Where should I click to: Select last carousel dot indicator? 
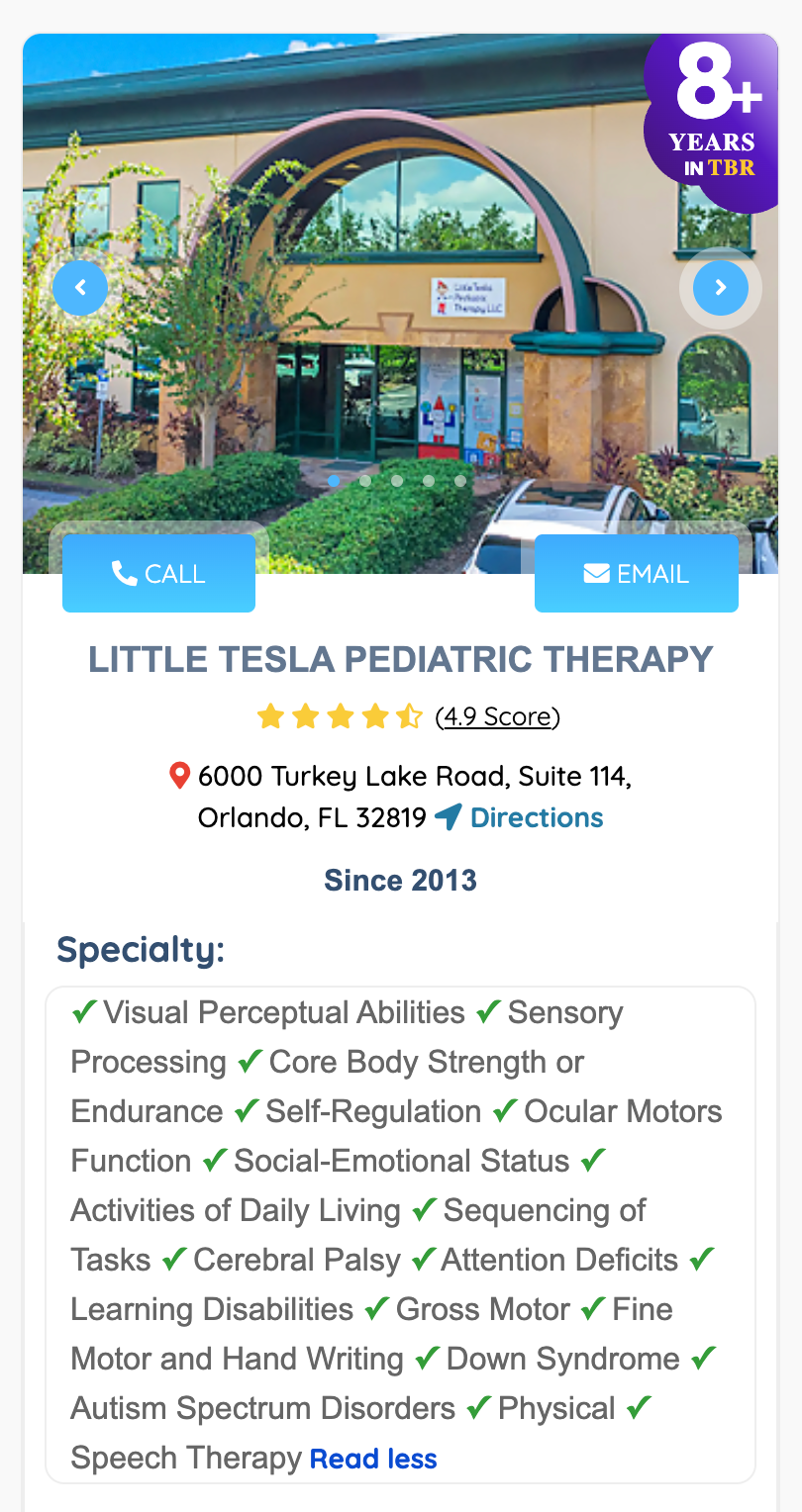point(460,481)
